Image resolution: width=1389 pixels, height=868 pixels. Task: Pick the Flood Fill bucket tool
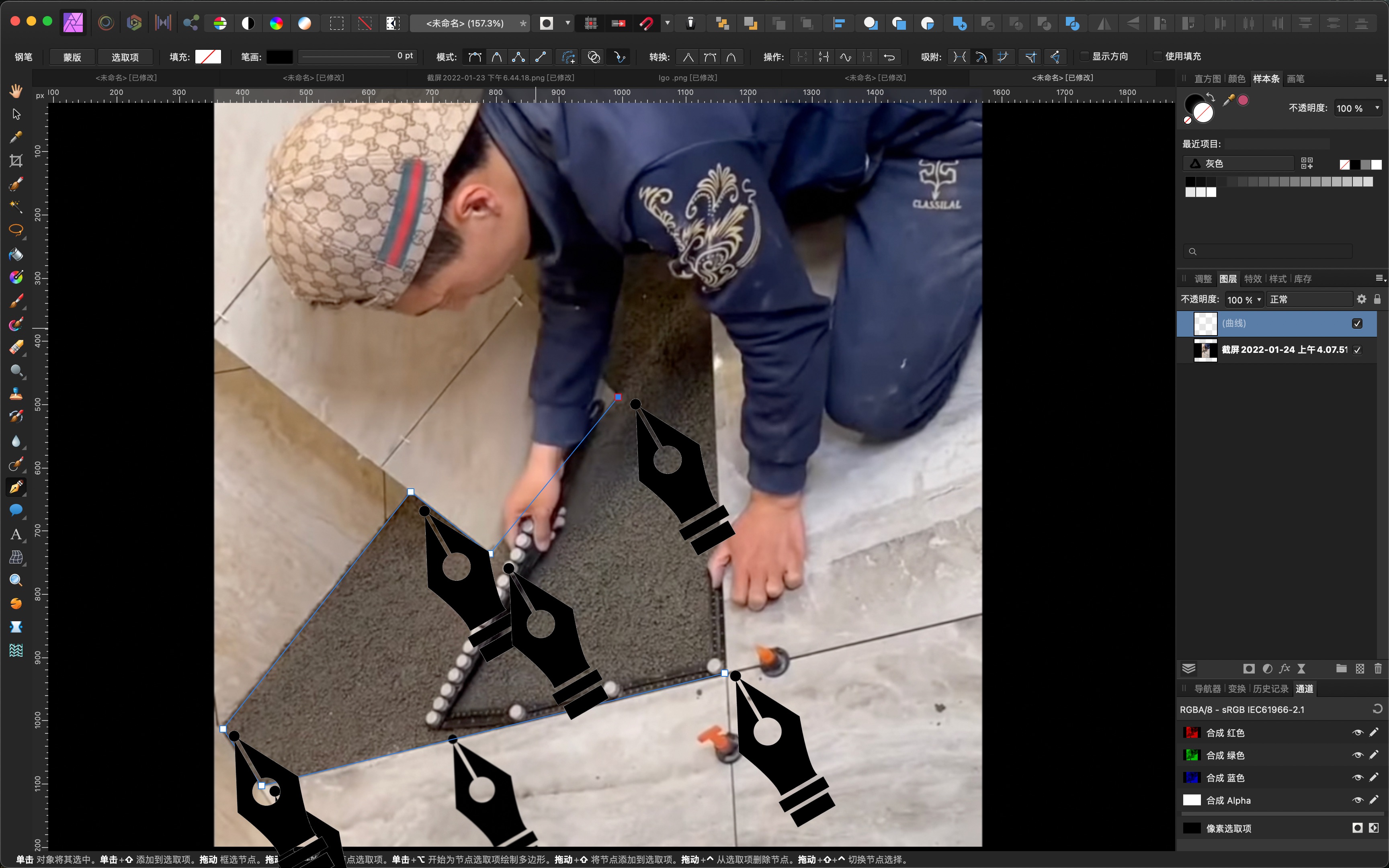click(16, 254)
